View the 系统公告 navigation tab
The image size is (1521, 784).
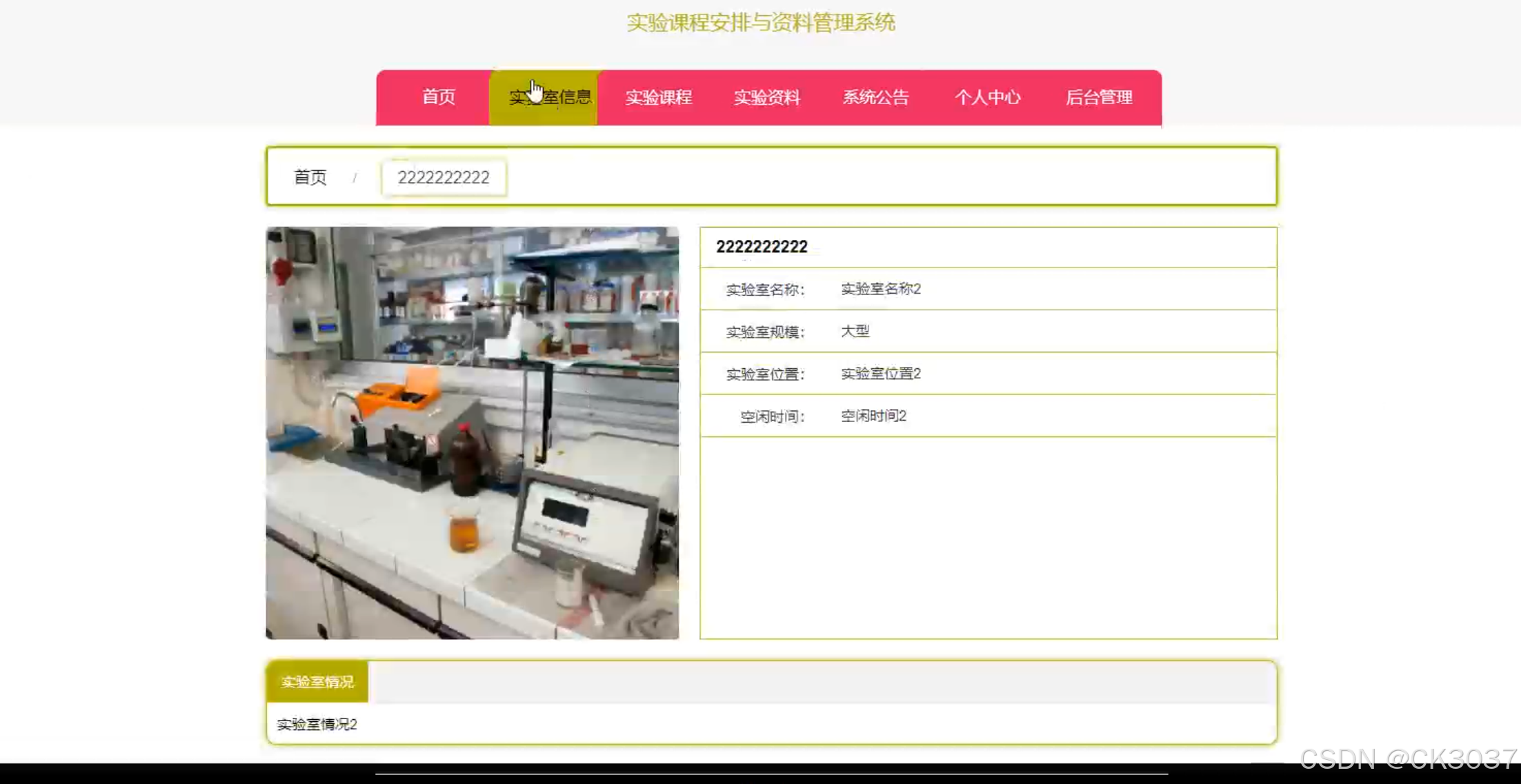click(x=875, y=97)
